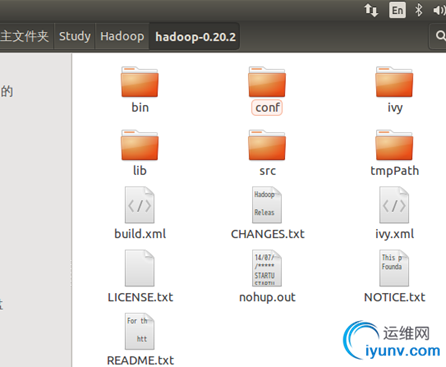This screenshot has width=446, height=367.
Task: Click the CHANGES.txt file name
Action: 268,234
